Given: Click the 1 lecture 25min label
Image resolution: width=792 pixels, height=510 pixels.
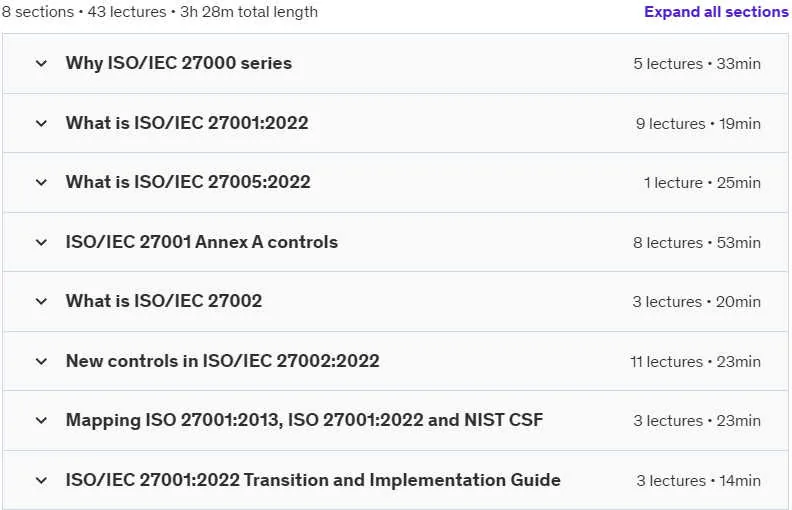Looking at the screenshot, I should (x=702, y=183).
